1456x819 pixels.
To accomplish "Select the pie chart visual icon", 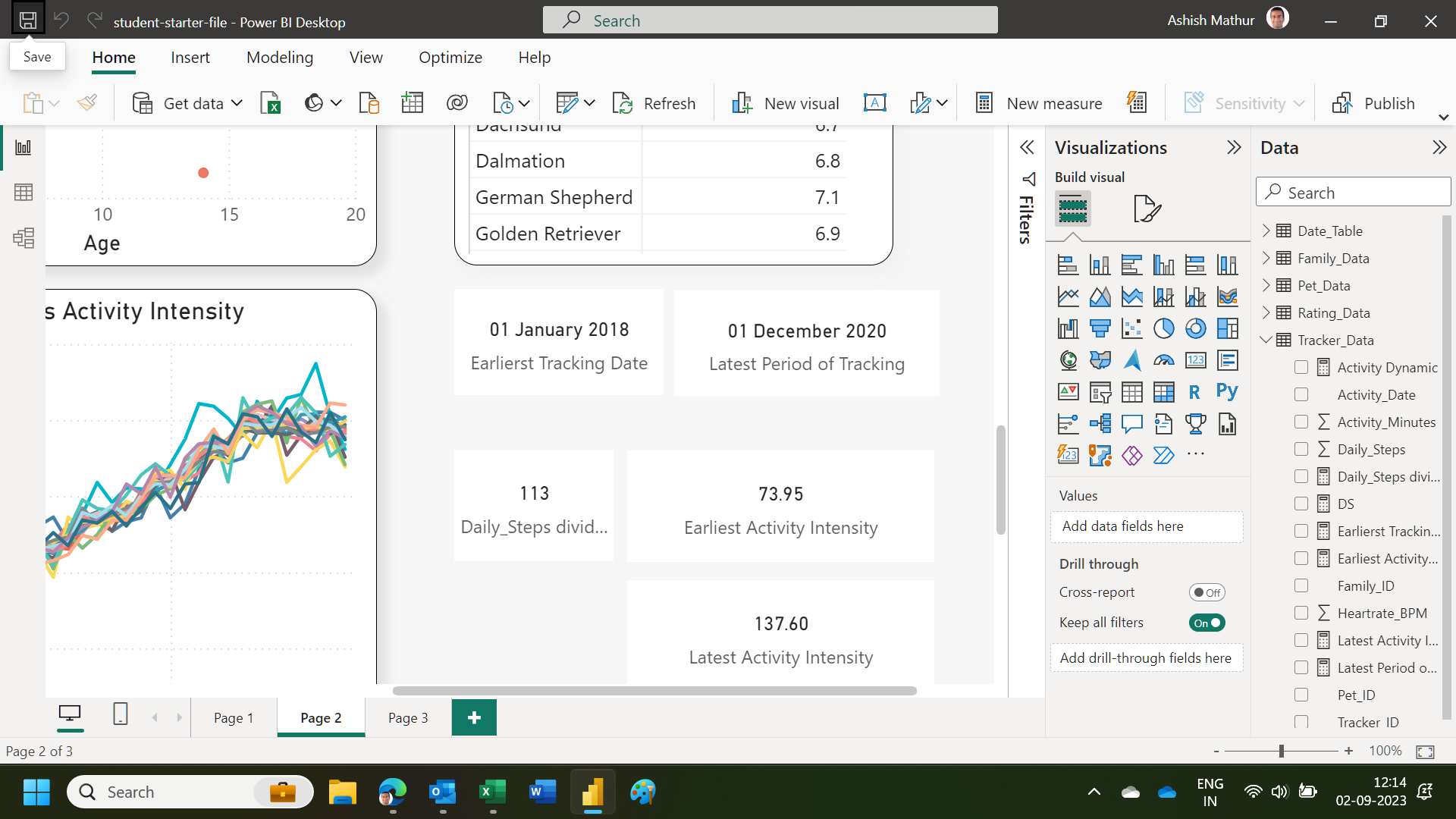I will (1163, 328).
